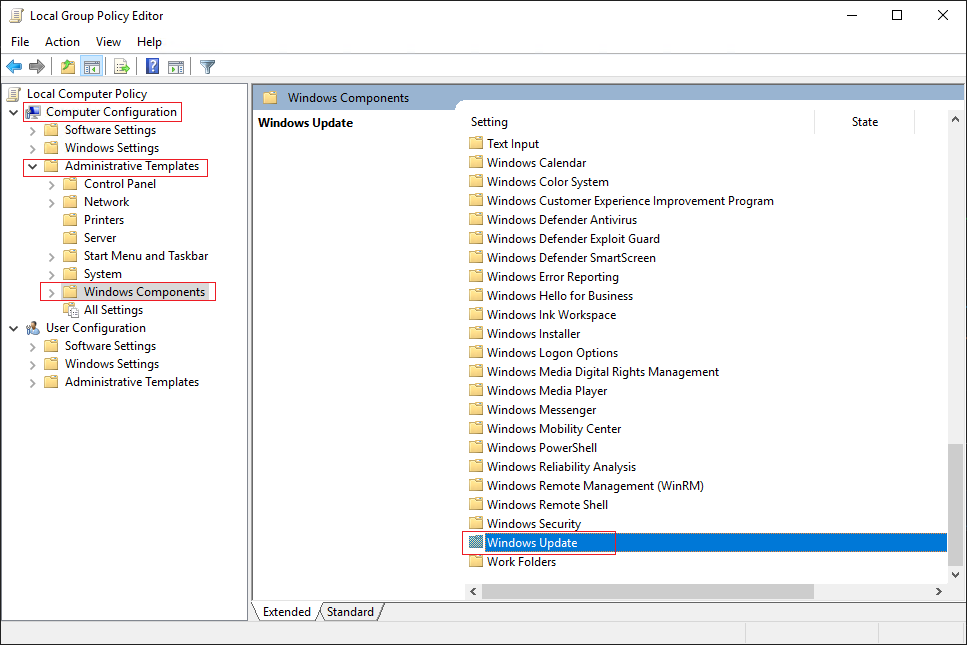Select Windows Defender SmartScreen entry
The image size is (967, 645).
tap(571, 258)
